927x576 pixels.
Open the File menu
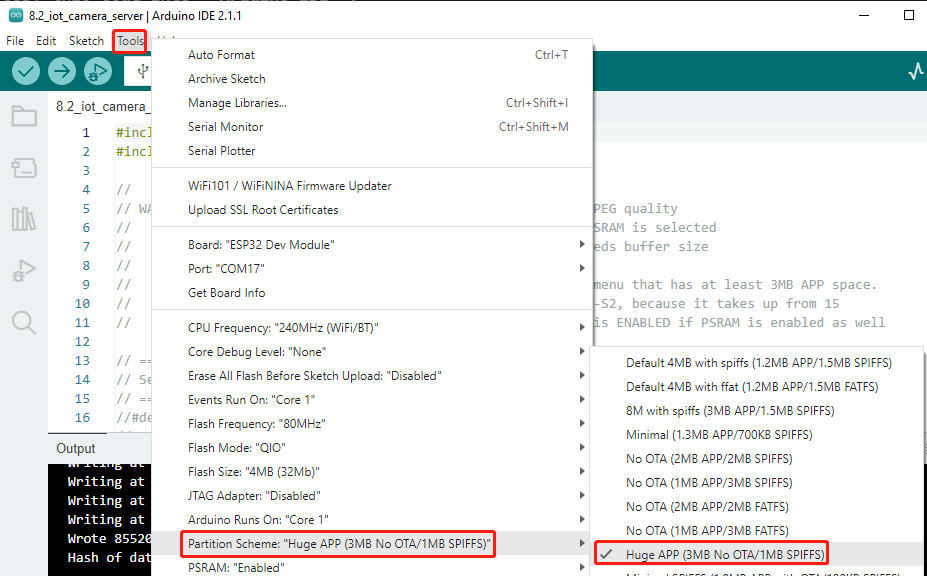[15, 41]
